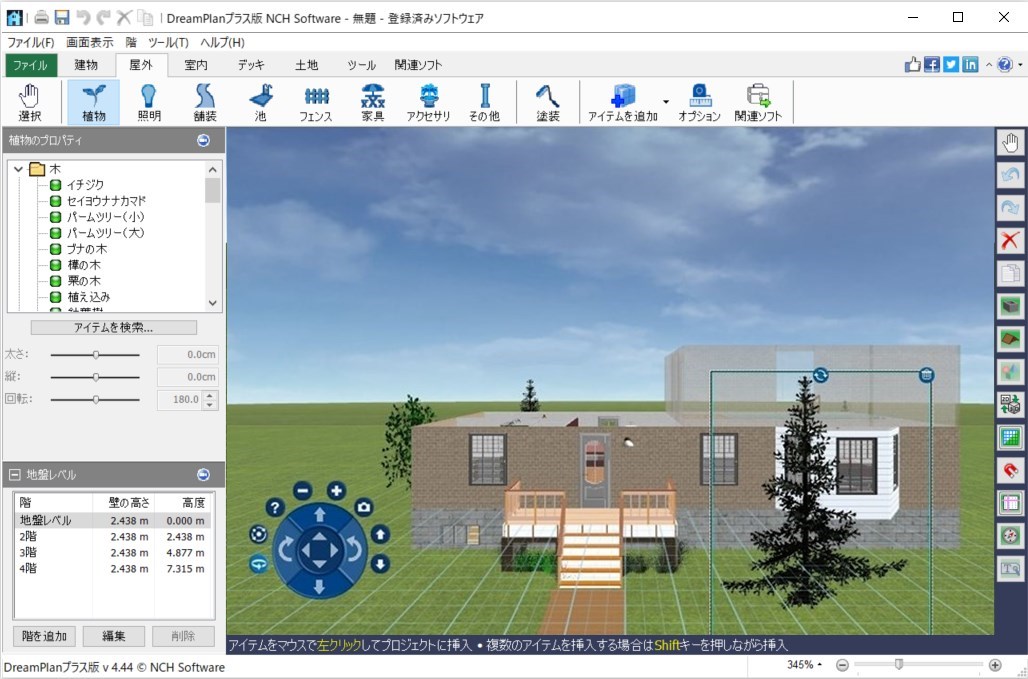Click the compass icon in right sidebar
Screen dimensions: 1028x679
1010,535
